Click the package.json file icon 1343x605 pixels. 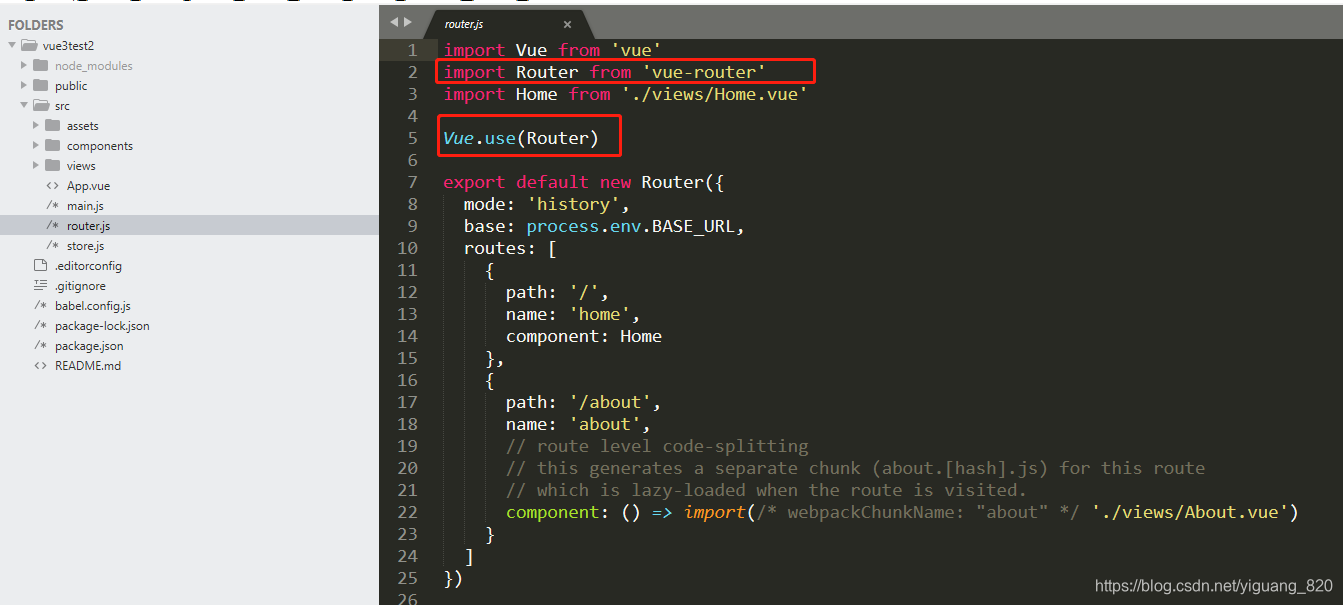(38, 345)
